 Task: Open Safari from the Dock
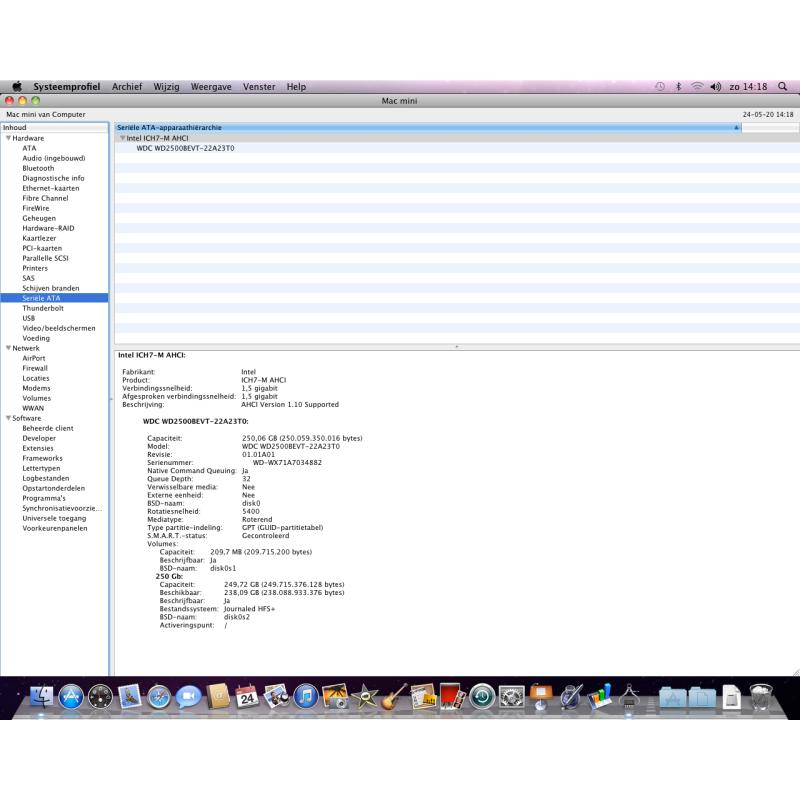click(x=159, y=697)
